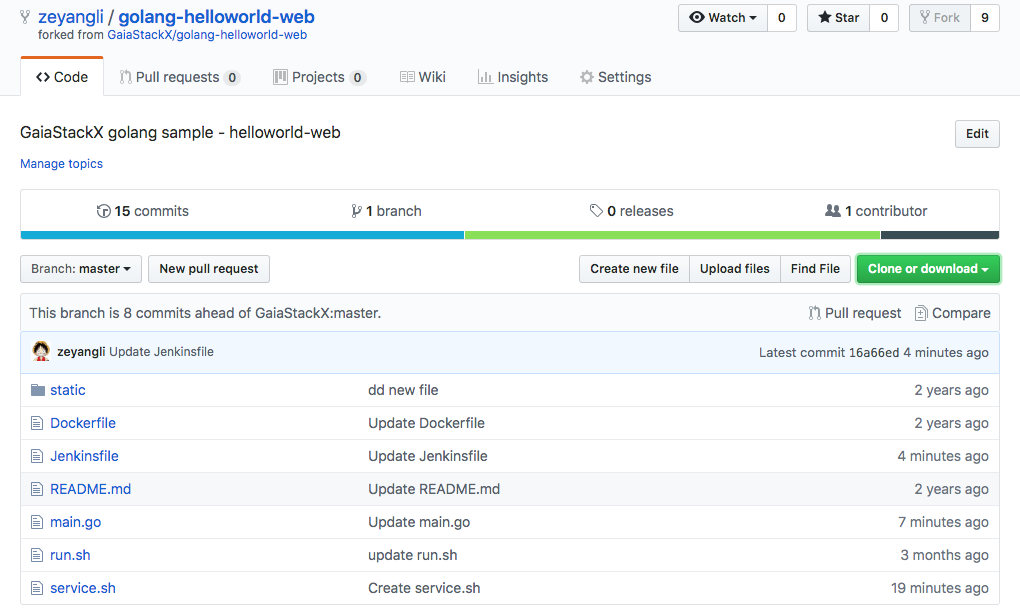This screenshot has width=1020, height=612.
Task: Click the branch icon beside 1 branch
Action: click(x=356, y=211)
